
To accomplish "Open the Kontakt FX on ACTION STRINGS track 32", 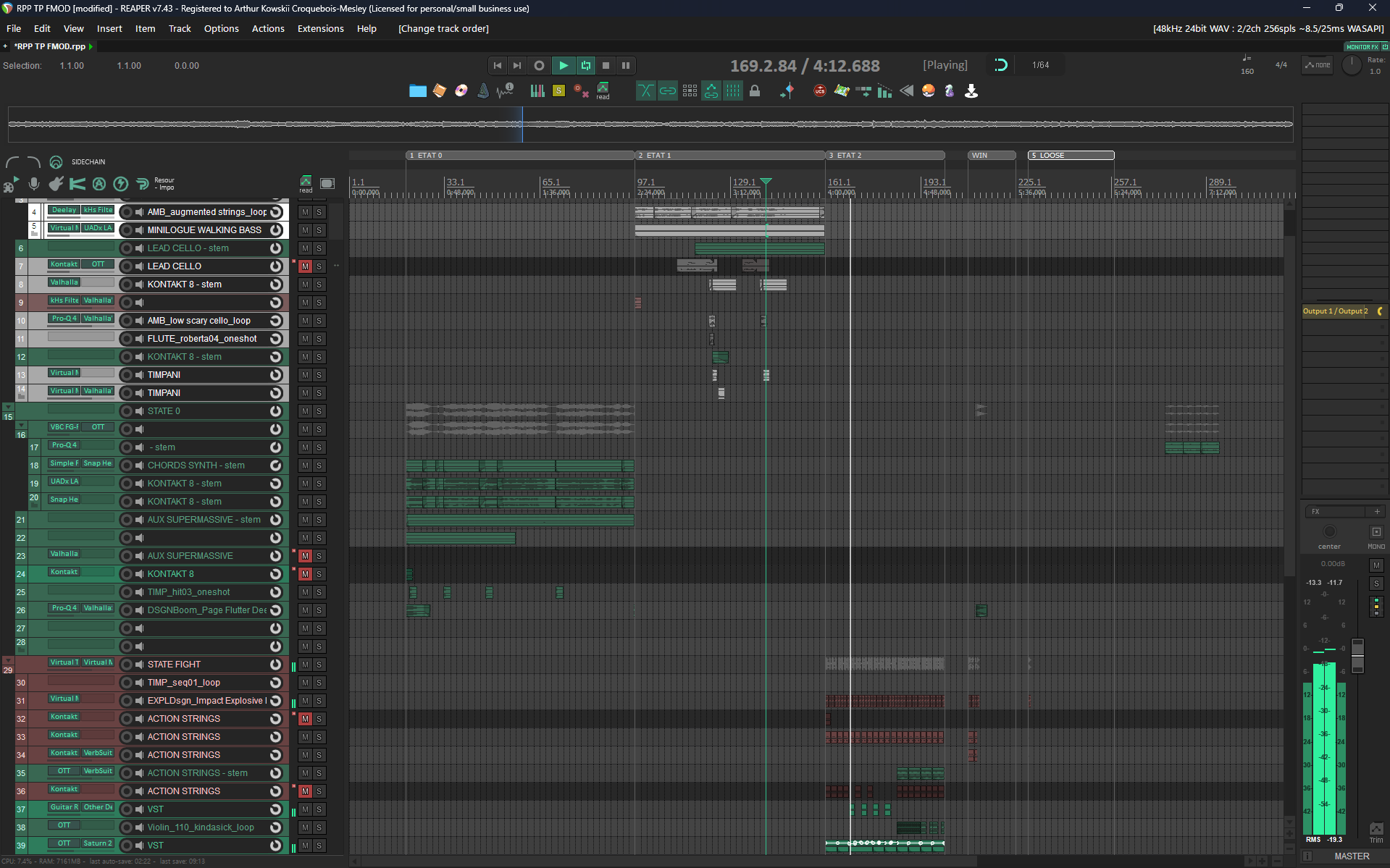I will [64, 717].
